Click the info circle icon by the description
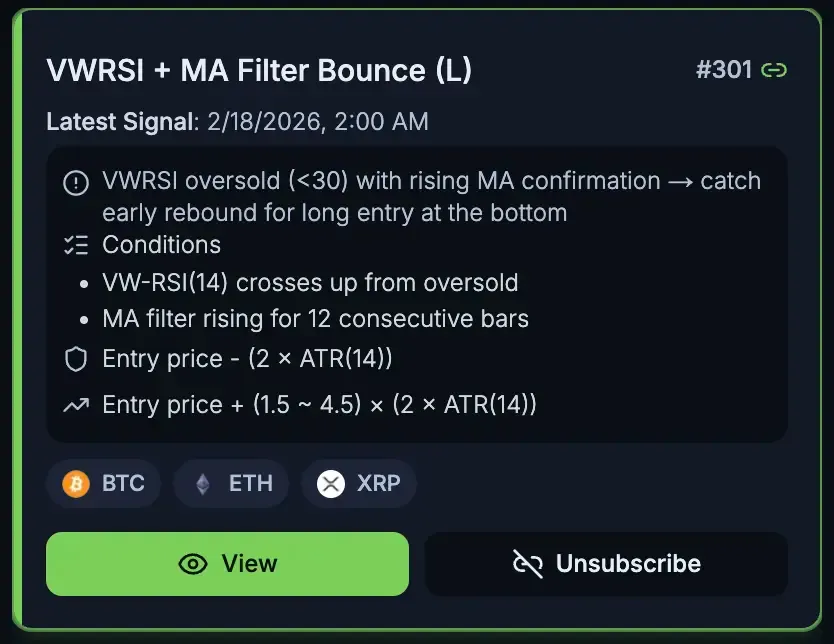 (75, 182)
